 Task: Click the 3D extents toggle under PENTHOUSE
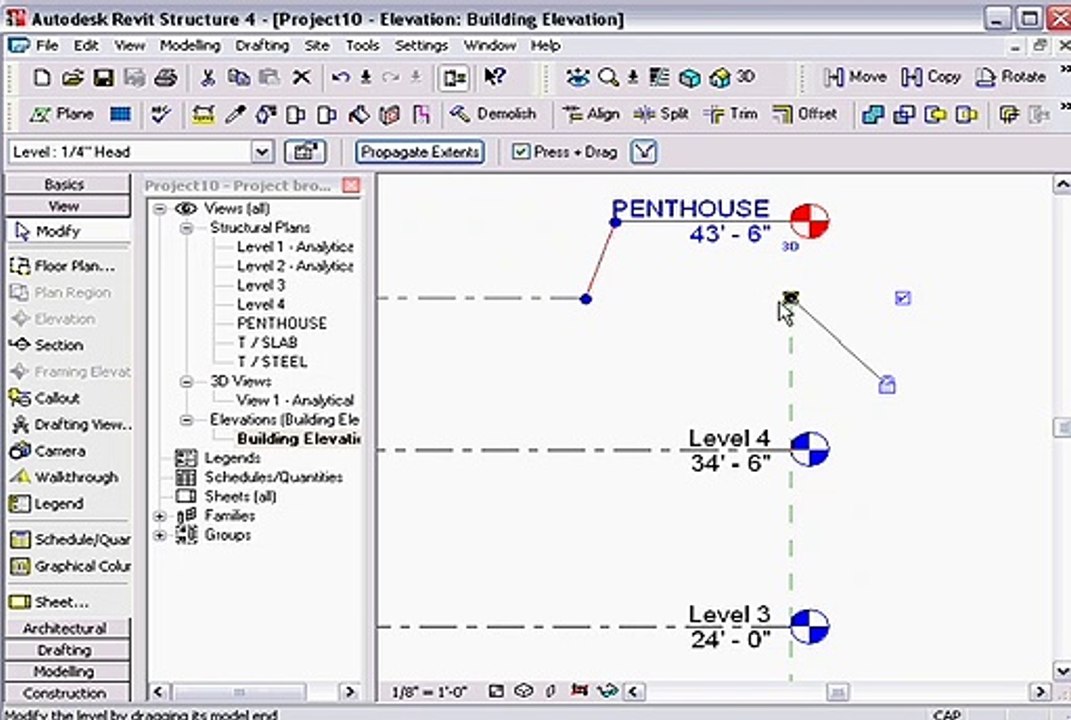790,247
